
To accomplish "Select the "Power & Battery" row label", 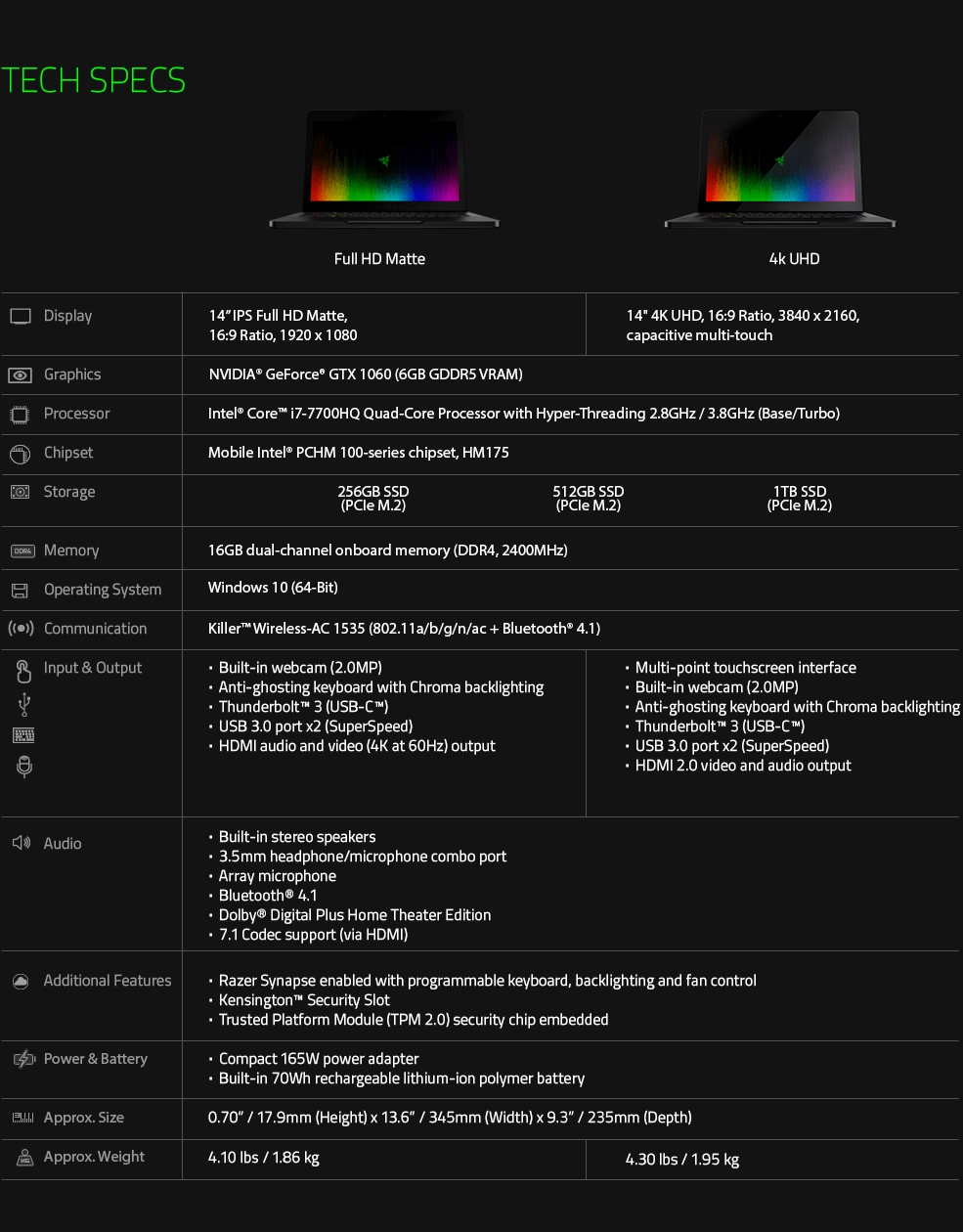I will 96,1059.
